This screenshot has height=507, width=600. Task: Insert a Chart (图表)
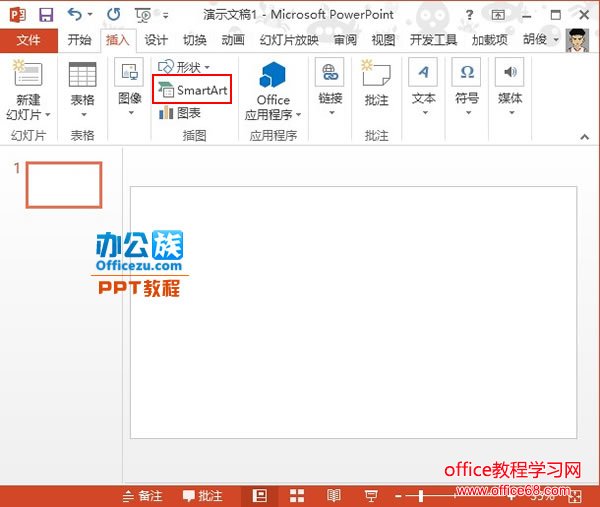(x=179, y=113)
